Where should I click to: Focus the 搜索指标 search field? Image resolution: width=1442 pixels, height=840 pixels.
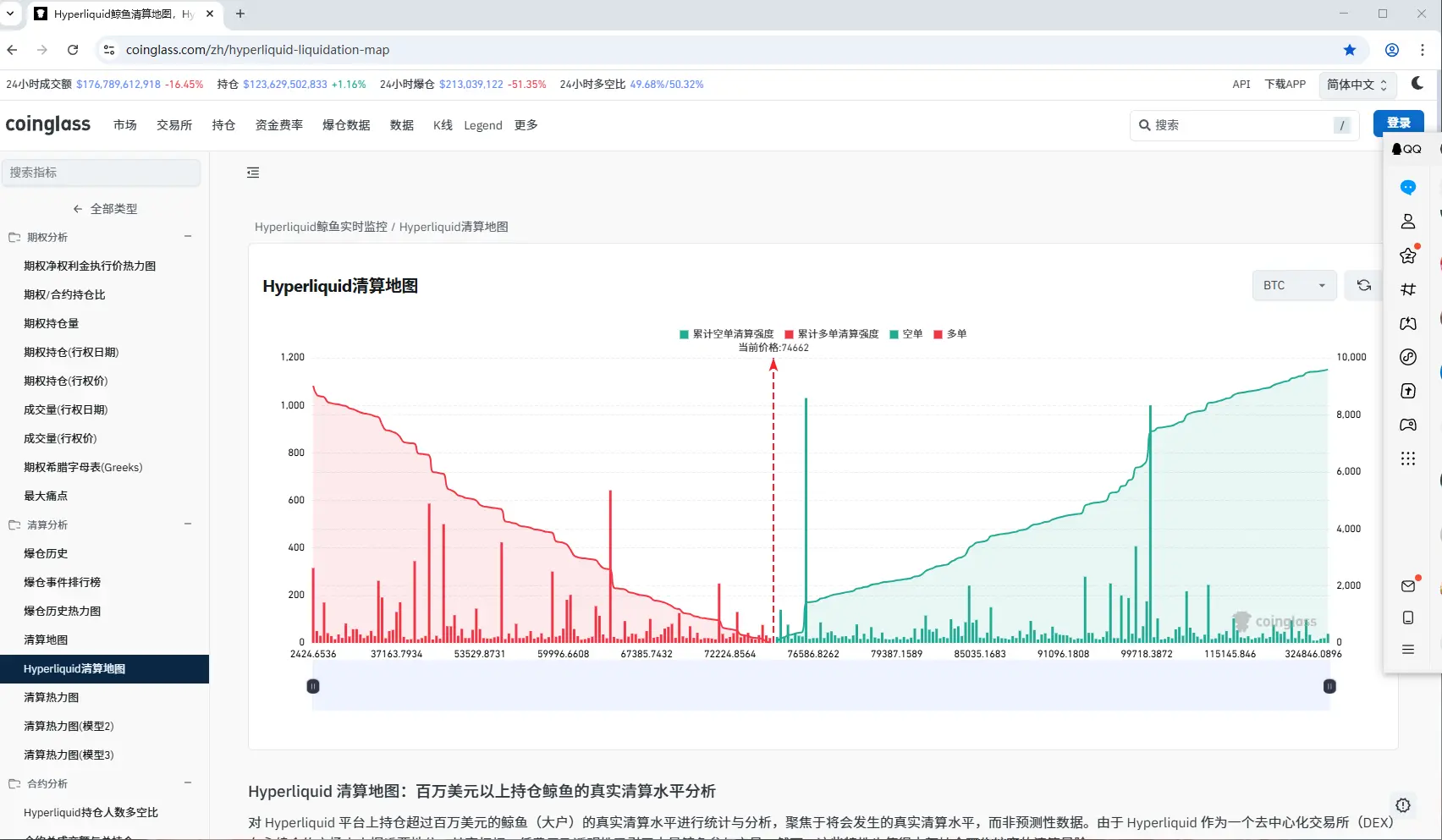pos(101,173)
